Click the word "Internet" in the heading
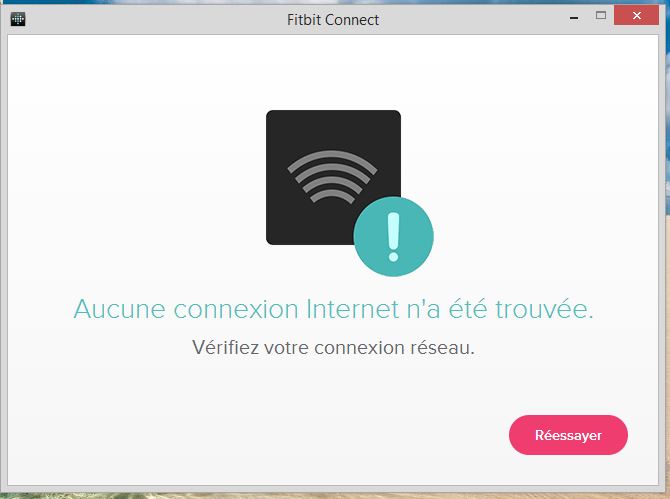The width and height of the screenshot is (670, 499). pyautogui.click(x=353, y=309)
